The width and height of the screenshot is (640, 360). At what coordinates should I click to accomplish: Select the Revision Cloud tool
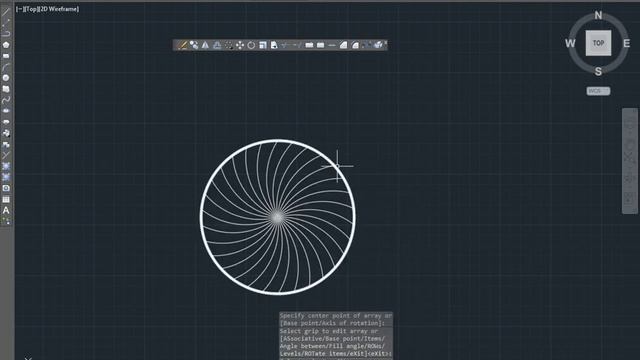point(6,89)
